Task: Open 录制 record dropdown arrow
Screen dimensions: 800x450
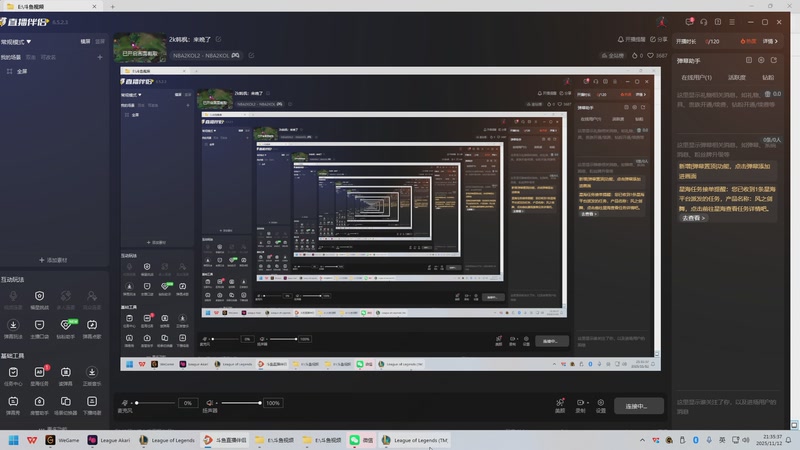Action: [588, 403]
